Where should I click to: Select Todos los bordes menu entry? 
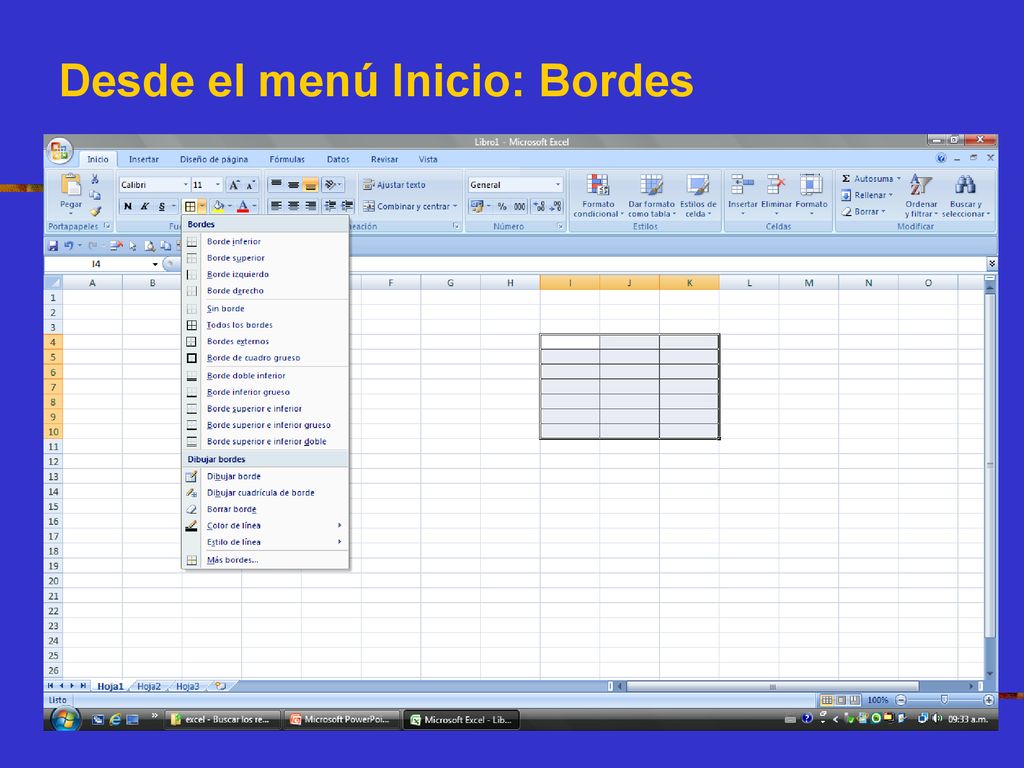click(x=264, y=325)
